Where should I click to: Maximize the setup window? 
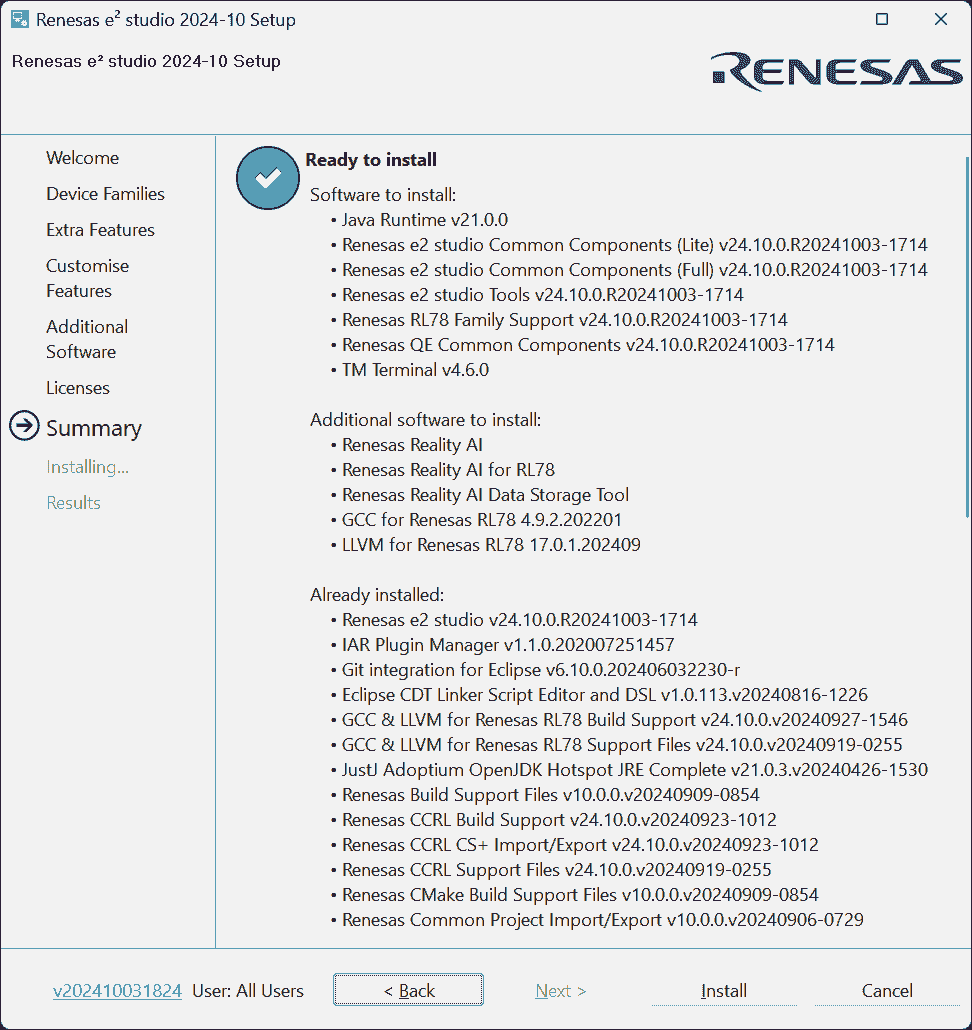point(881,20)
